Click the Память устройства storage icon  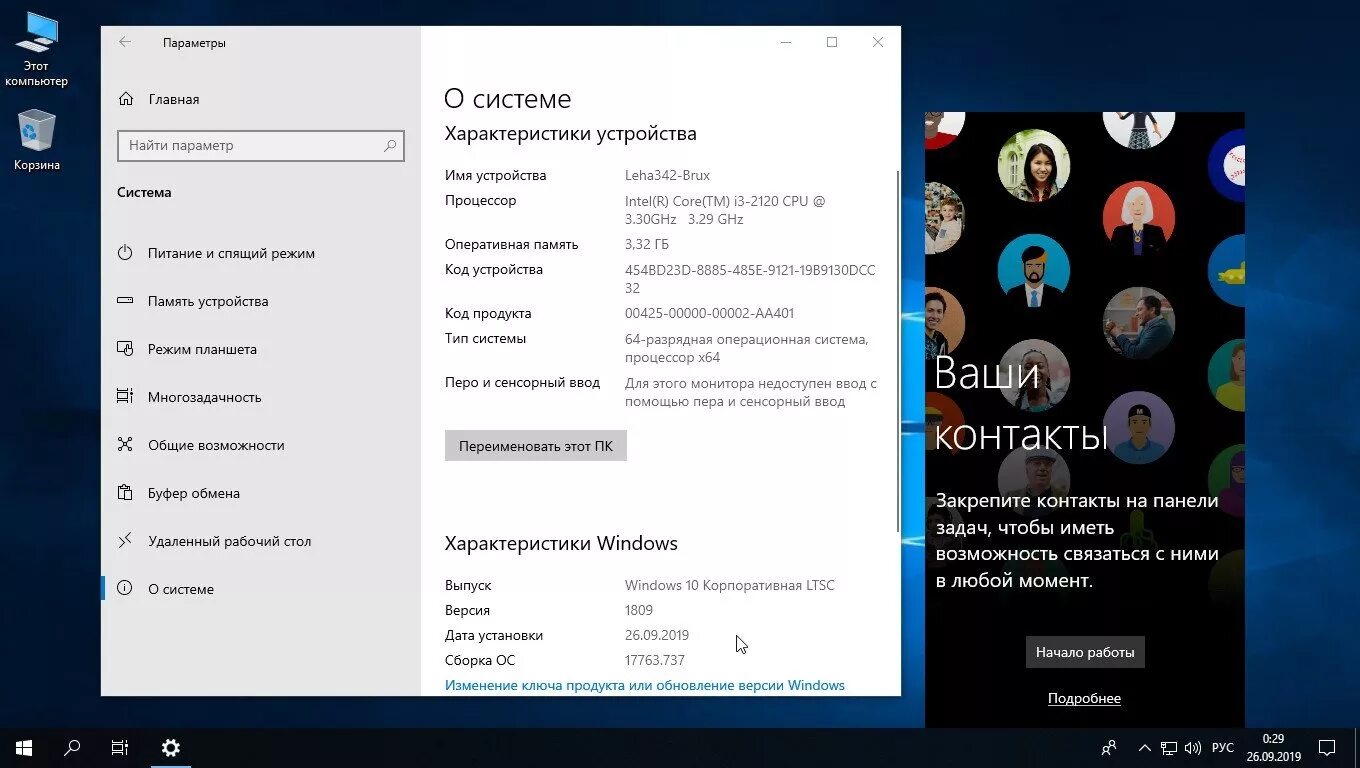click(x=125, y=301)
